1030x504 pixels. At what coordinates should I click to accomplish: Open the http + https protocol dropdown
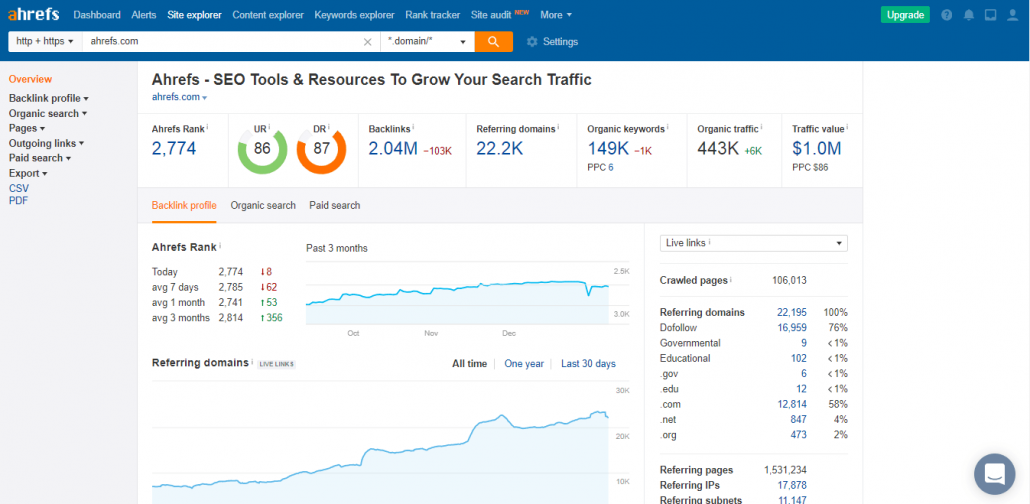[x=45, y=41]
